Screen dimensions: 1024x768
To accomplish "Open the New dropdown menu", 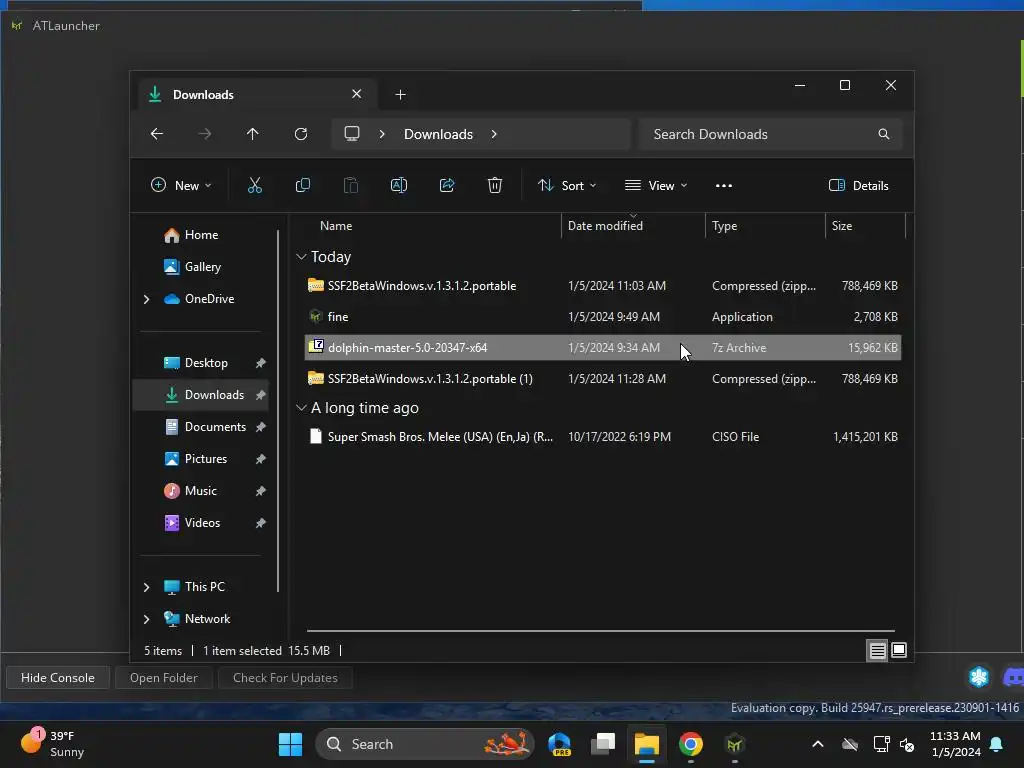I will pos(181,185).
